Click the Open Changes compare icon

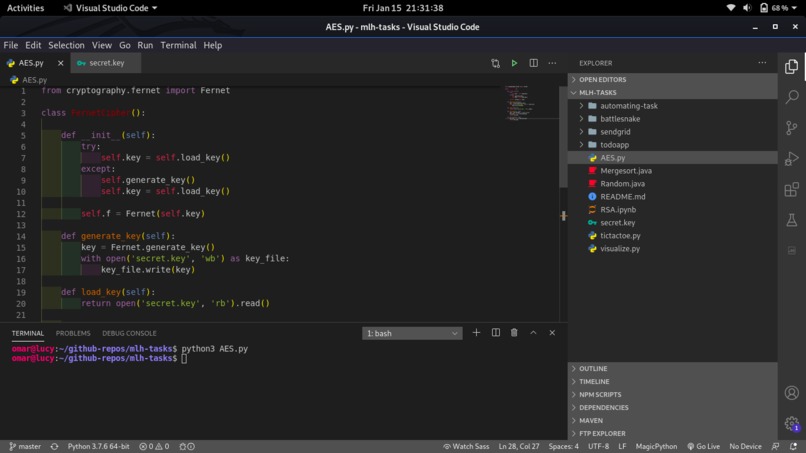click(495, 63)
